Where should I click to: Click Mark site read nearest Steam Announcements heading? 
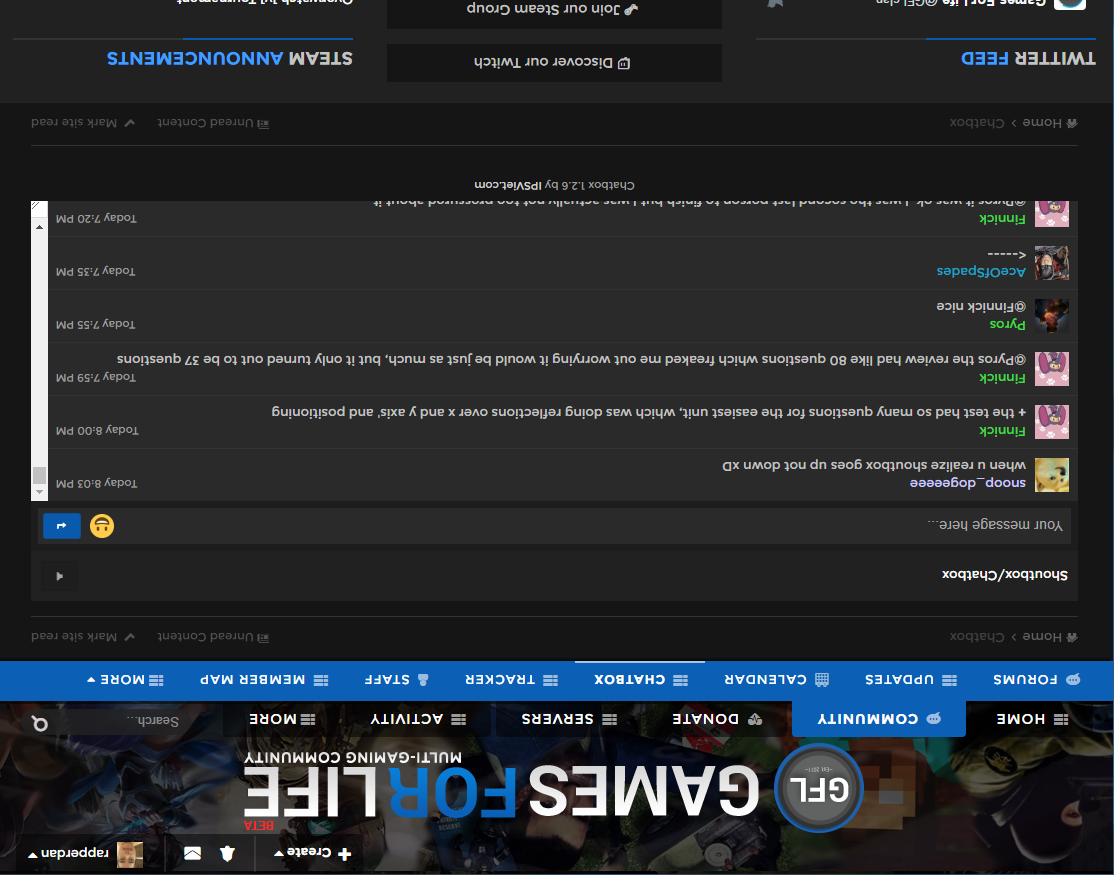click(x=82, y=122)
